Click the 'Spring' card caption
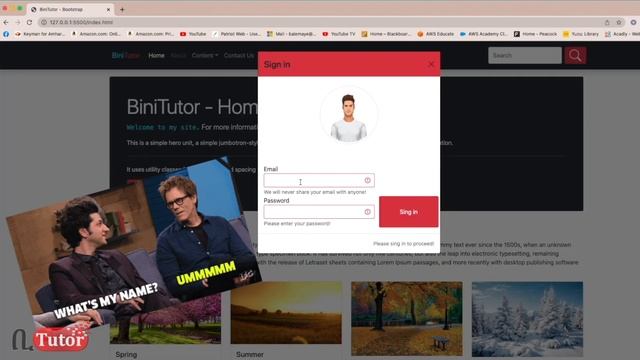 (x=126, y=354)
